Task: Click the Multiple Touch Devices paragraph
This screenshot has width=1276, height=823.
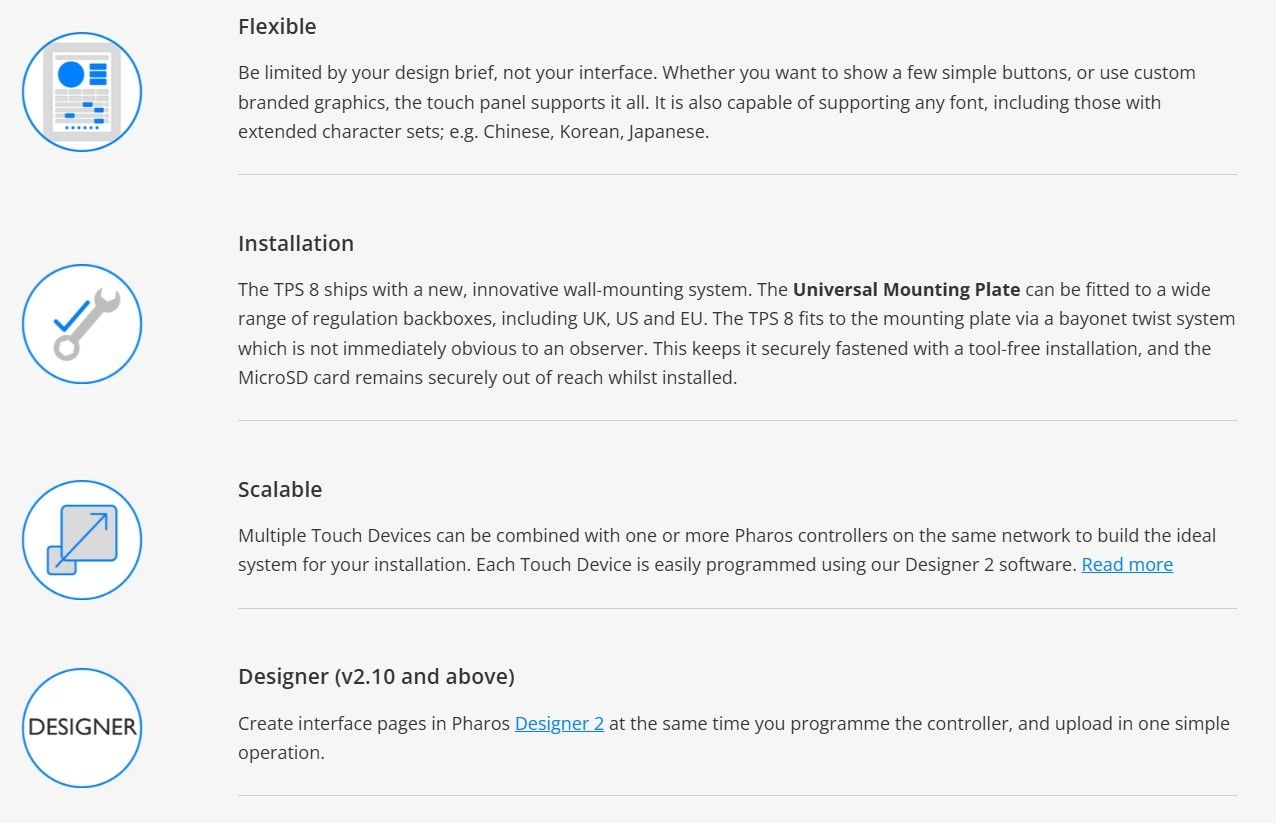Action: pos(727,549)
